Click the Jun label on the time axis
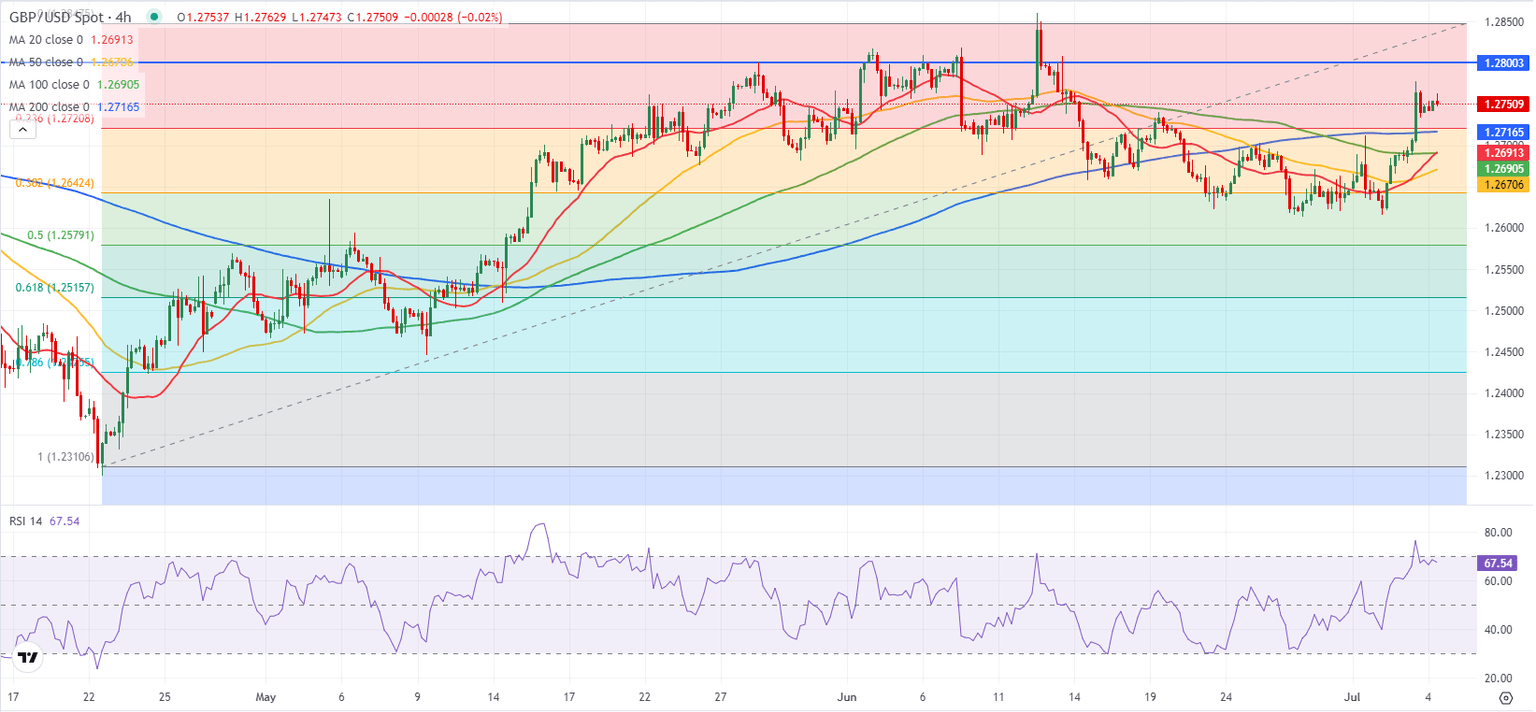Viewport: 1536px width, 712px height. (848, 695)
